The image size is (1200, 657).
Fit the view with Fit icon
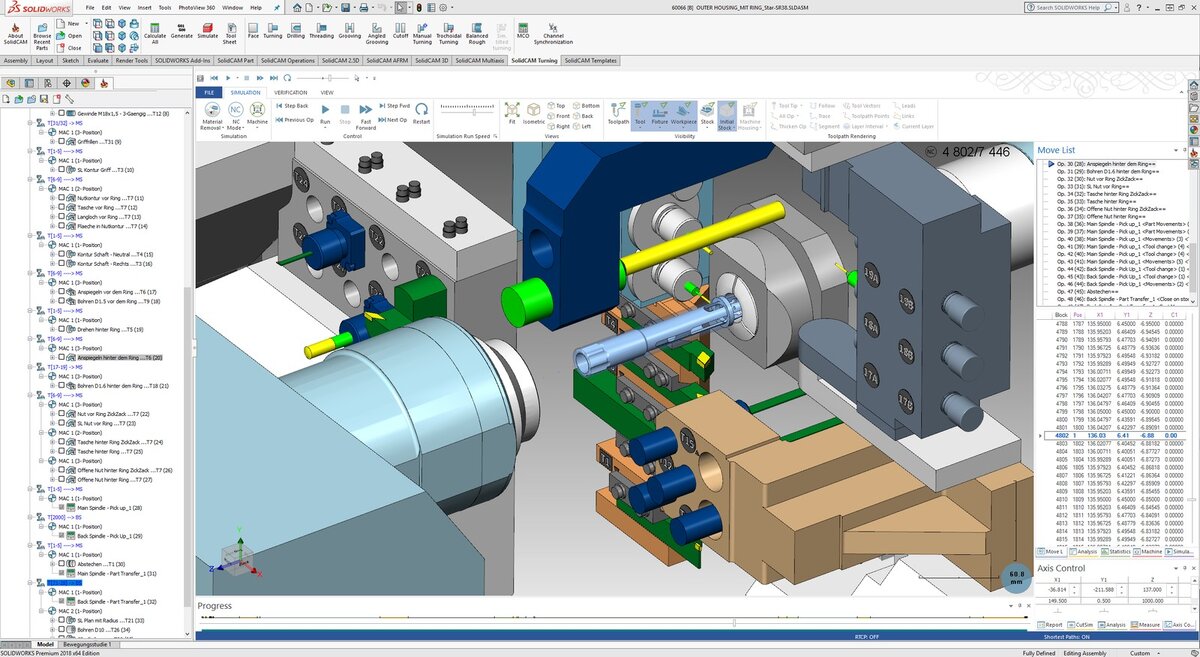point(512,112)
